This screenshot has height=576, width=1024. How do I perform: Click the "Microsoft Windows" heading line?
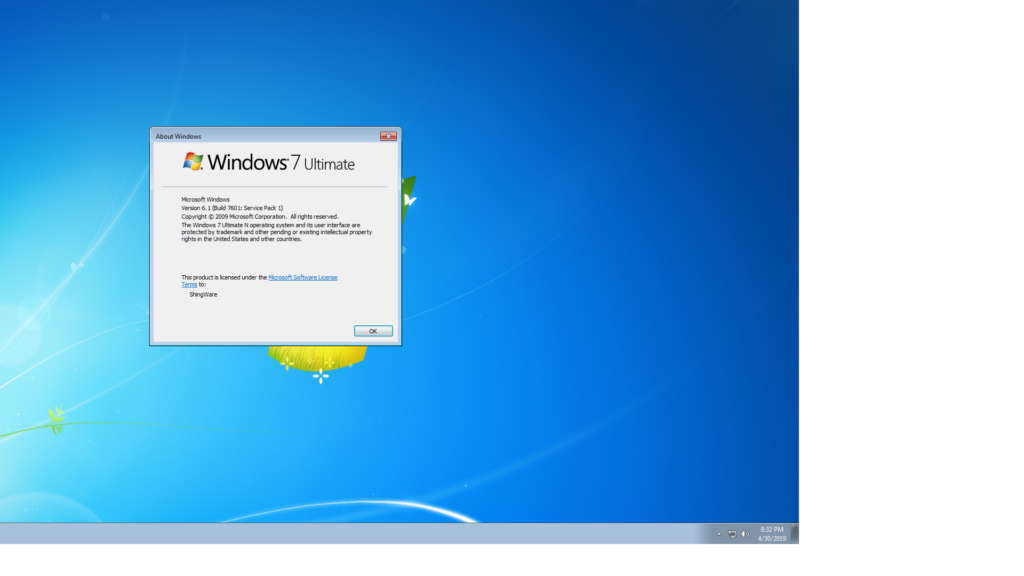click(205, 200)
